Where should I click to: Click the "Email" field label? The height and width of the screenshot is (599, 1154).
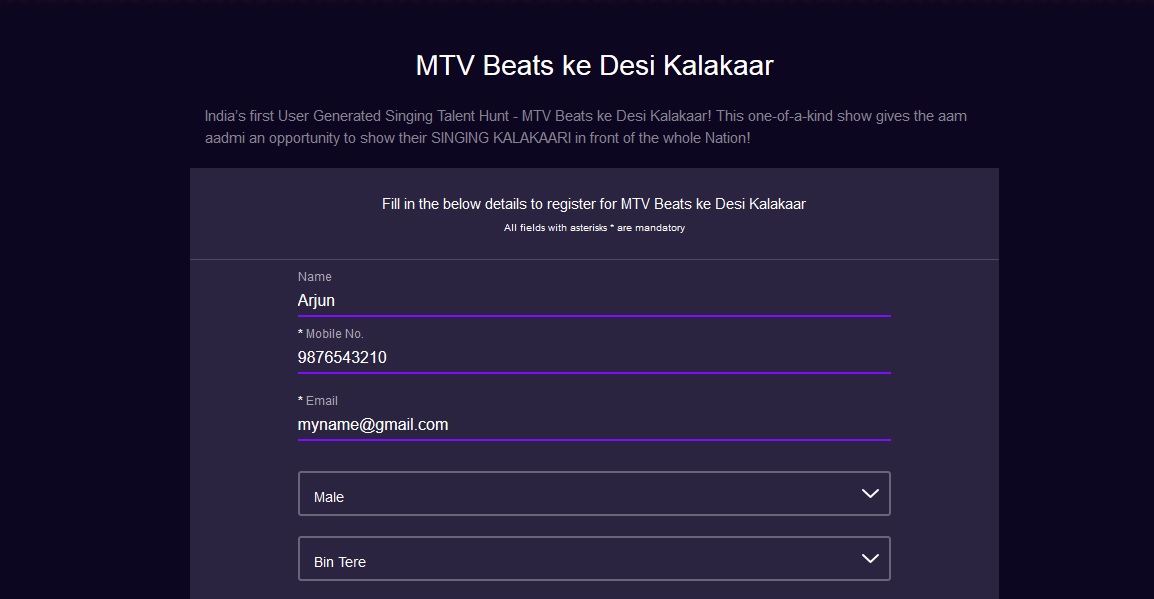point(321,401)
